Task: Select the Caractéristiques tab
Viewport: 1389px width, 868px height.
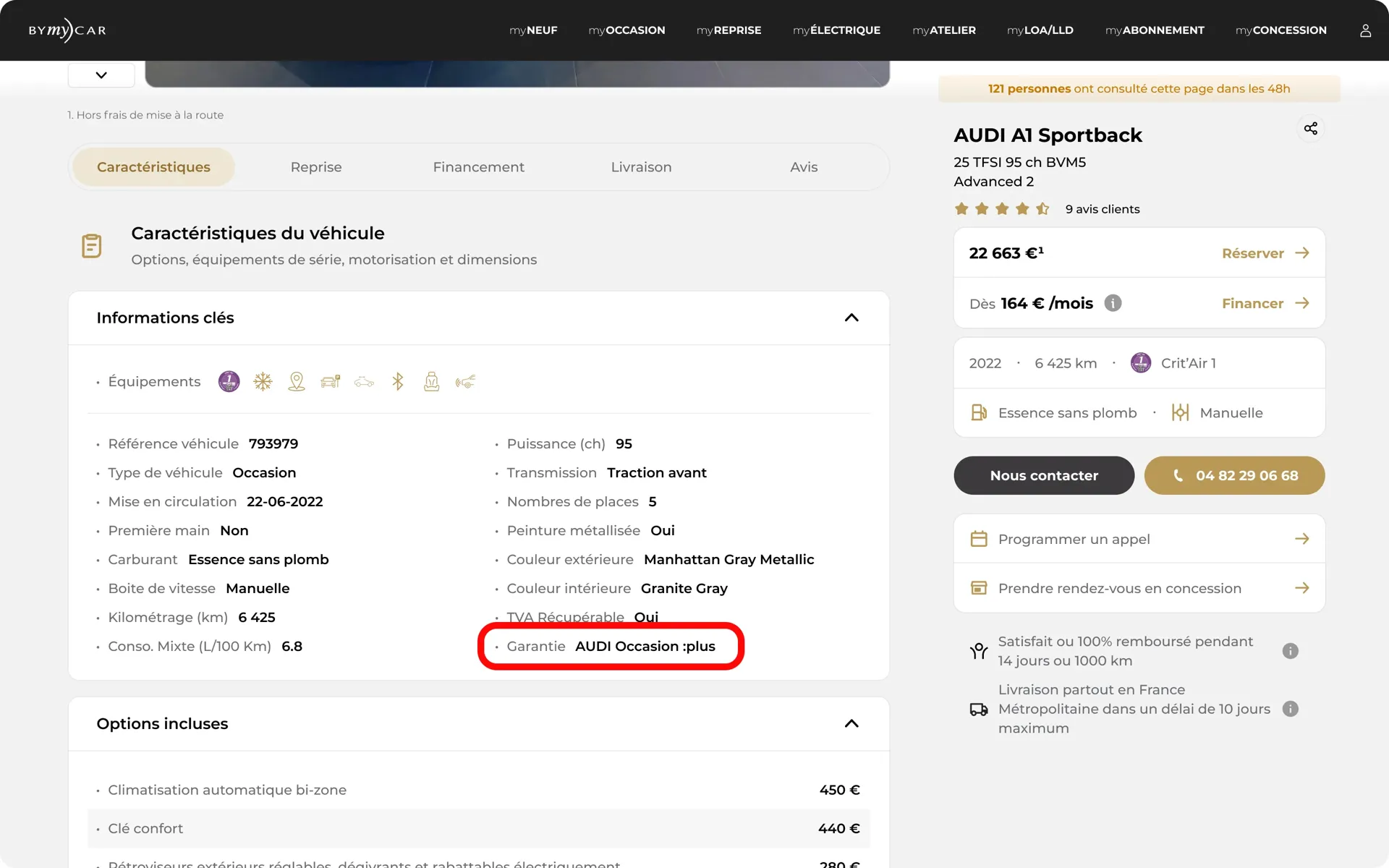Action: tap(153, 167)
